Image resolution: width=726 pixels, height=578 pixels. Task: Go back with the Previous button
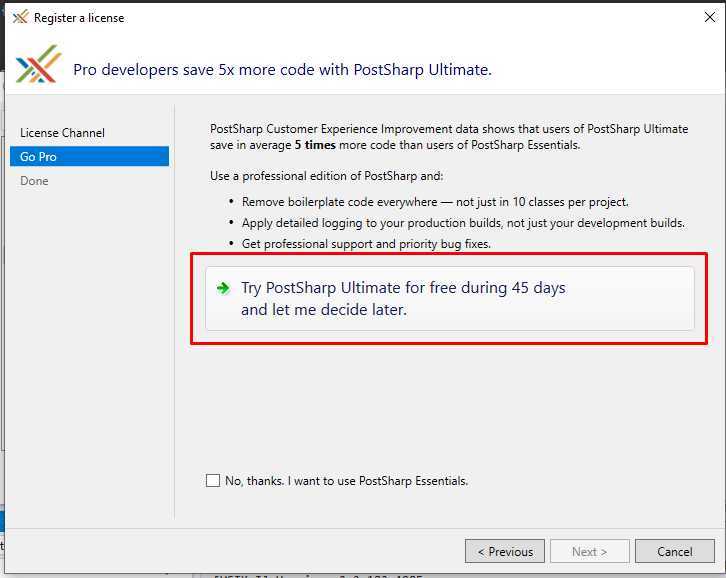505,551
